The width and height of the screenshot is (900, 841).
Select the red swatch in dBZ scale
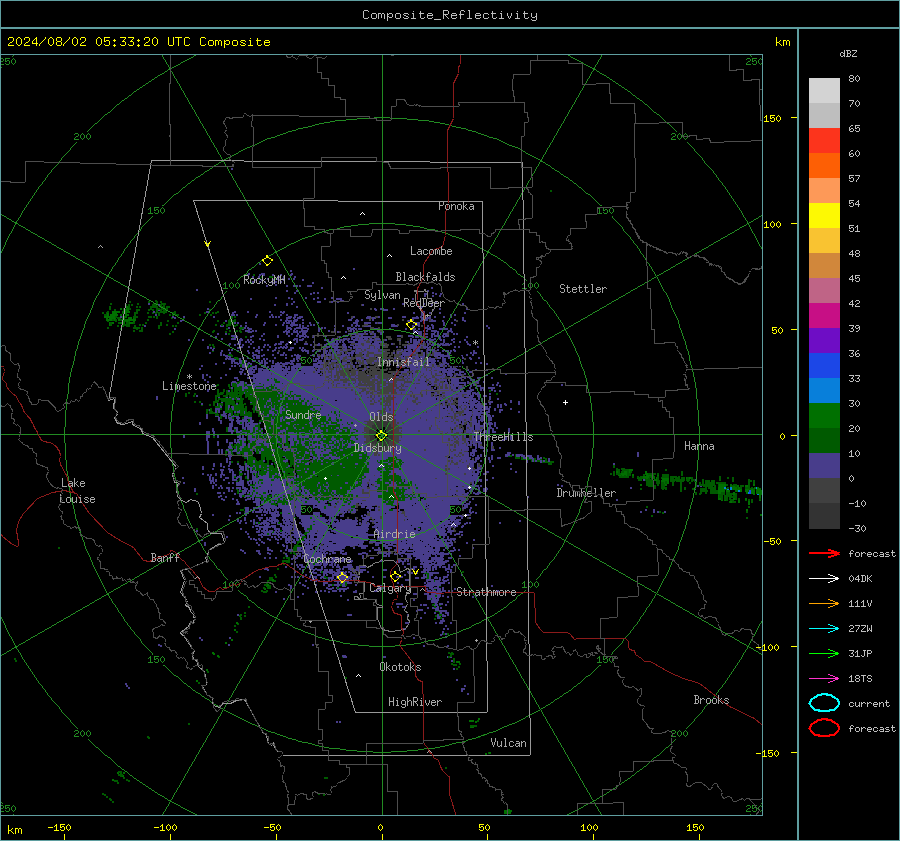[x=824, y=141]
